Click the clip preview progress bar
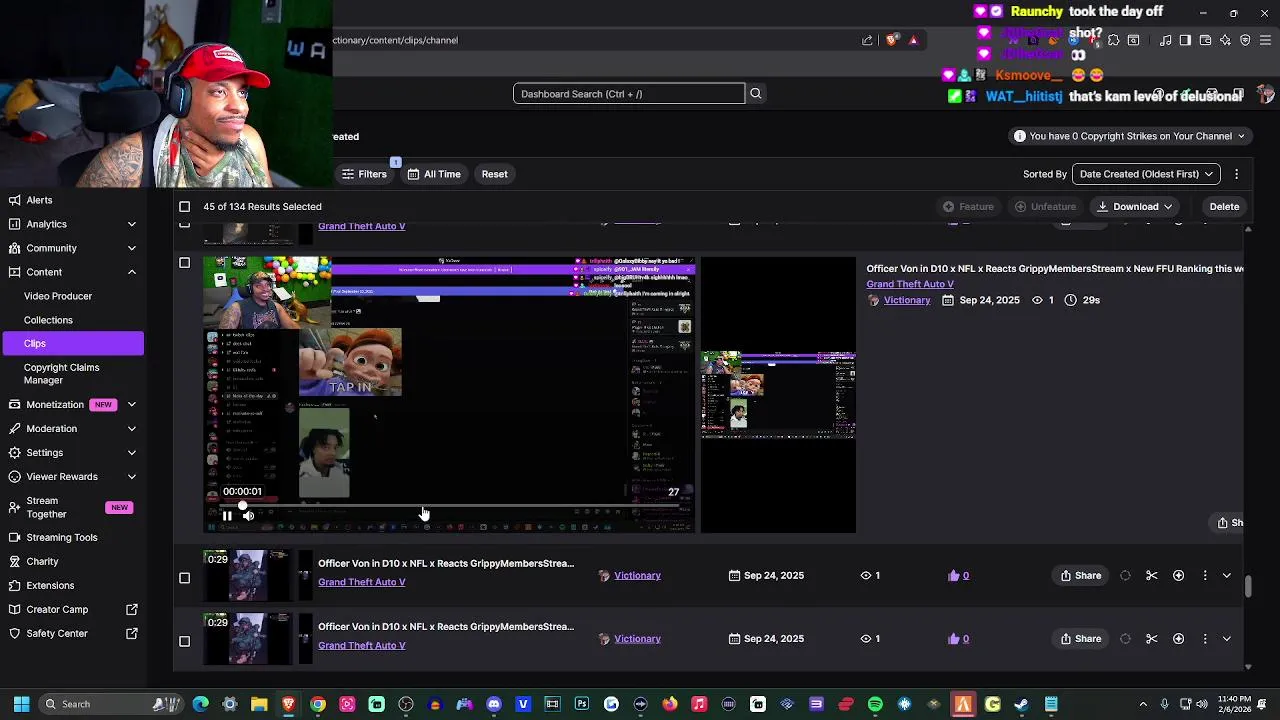The width and height of the screenshot is (1280, 720). (448, 506)
